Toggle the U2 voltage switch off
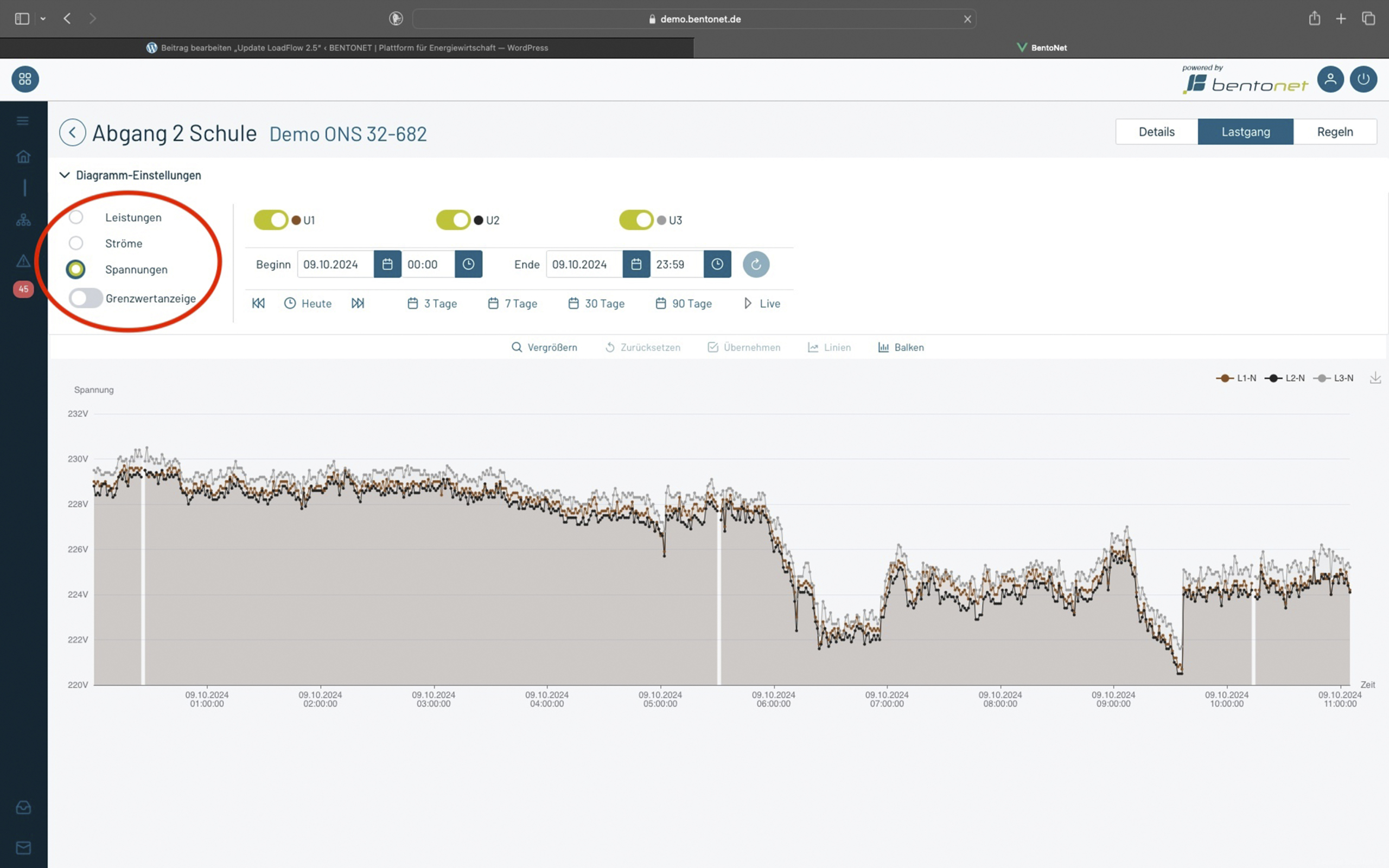The height and width of the screenshot is (868, 1389). coord(454,220)
